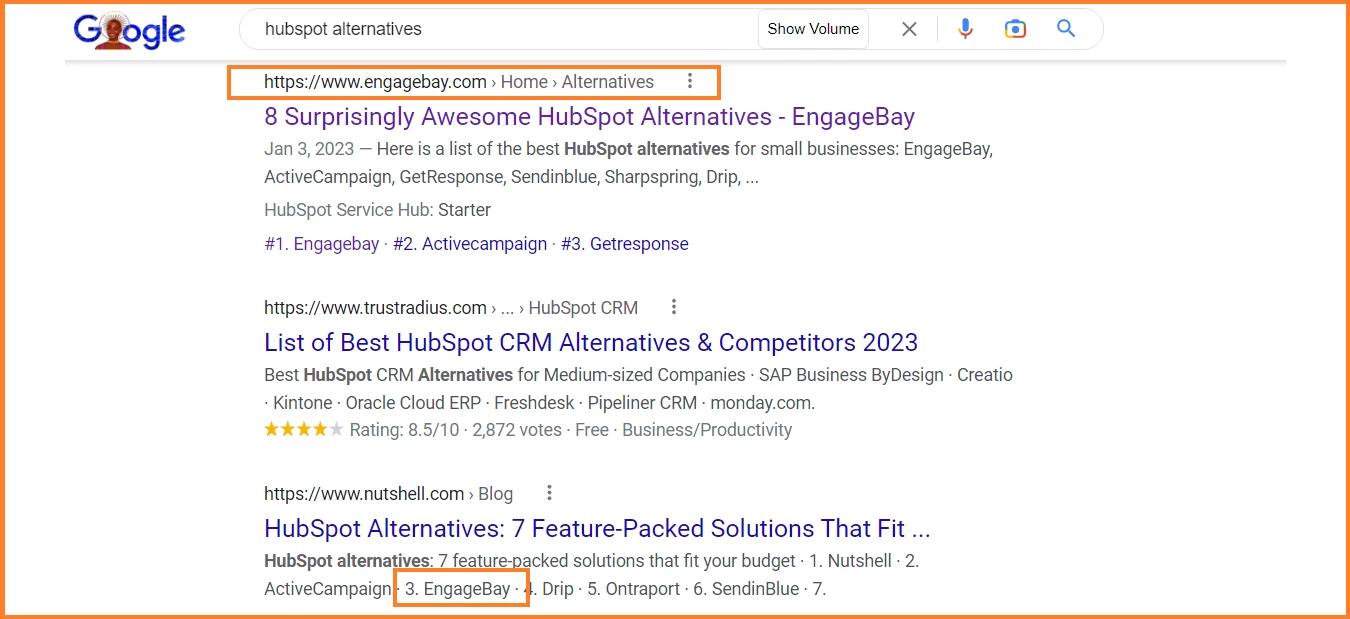Follow the #2. Activecampaign sitelink

pos(470,244)
